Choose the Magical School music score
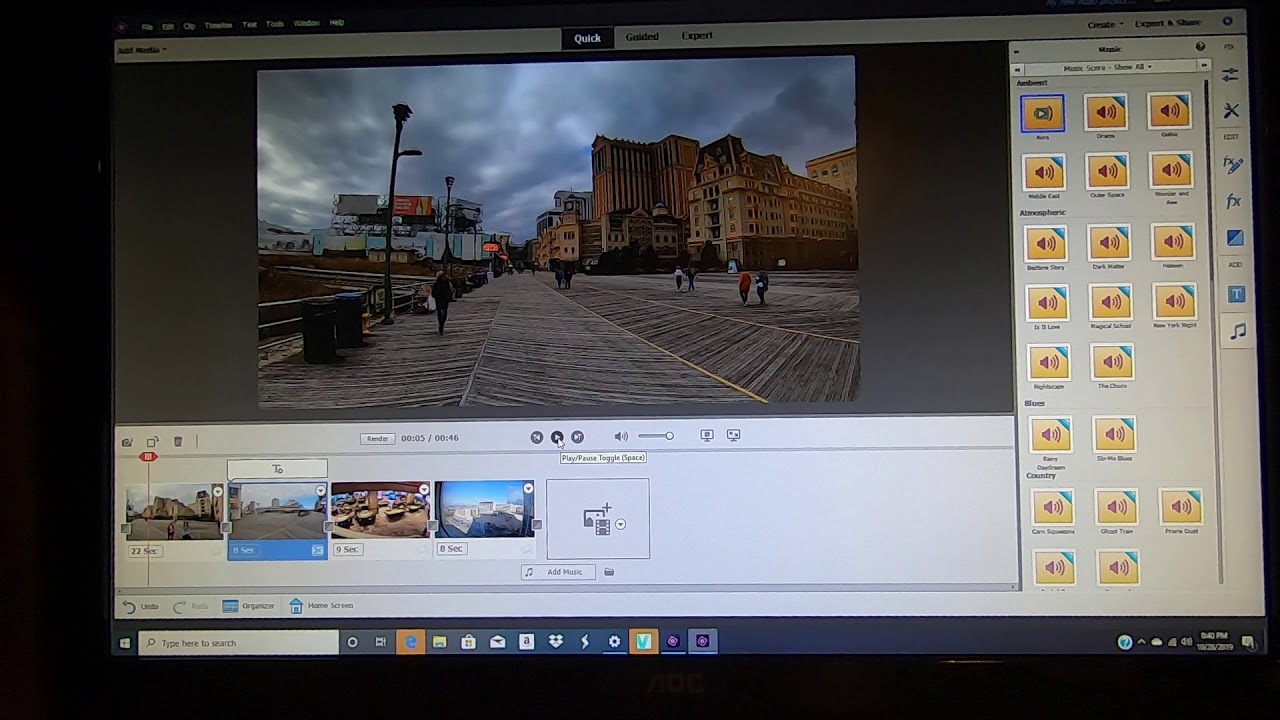 [x=1111, y=302]
